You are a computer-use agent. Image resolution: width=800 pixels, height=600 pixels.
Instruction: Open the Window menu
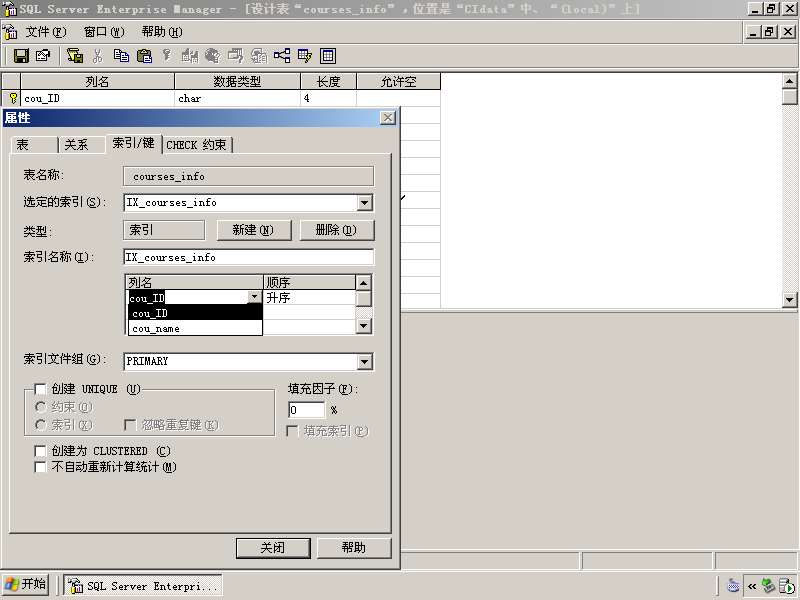pyautogui.click(x=104, y=32)
